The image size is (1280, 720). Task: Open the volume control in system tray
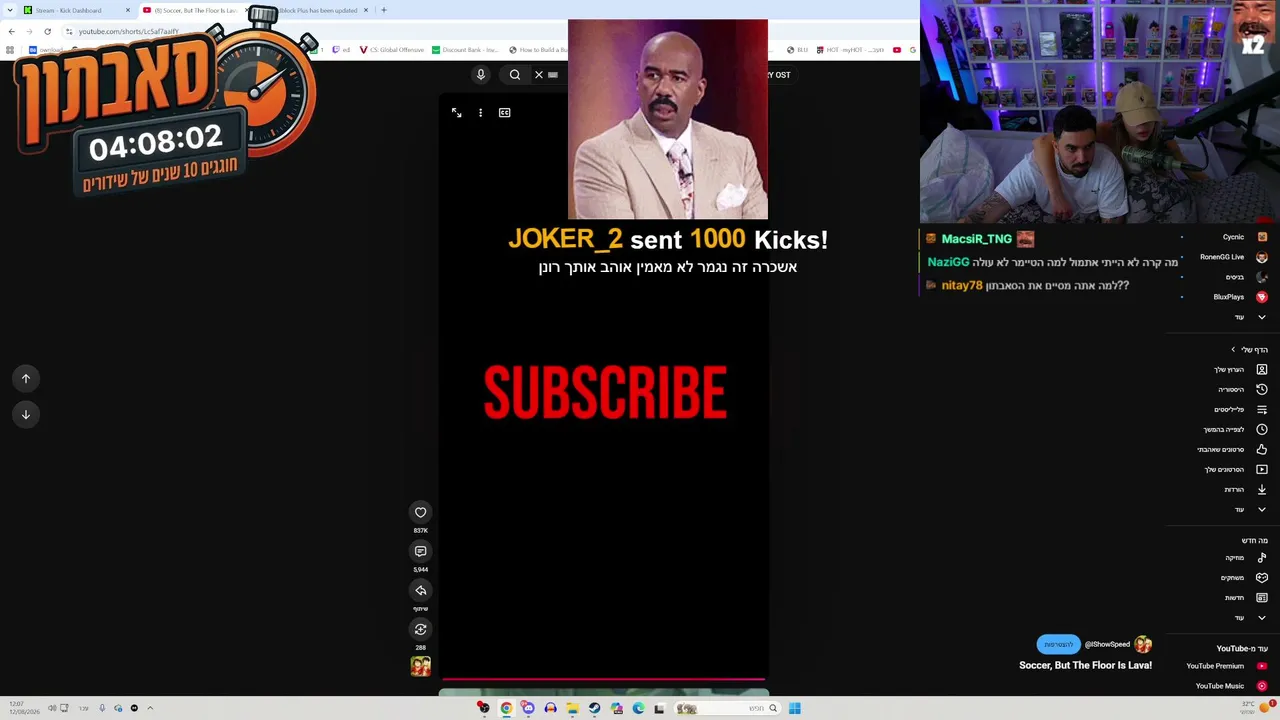[52, 708]
